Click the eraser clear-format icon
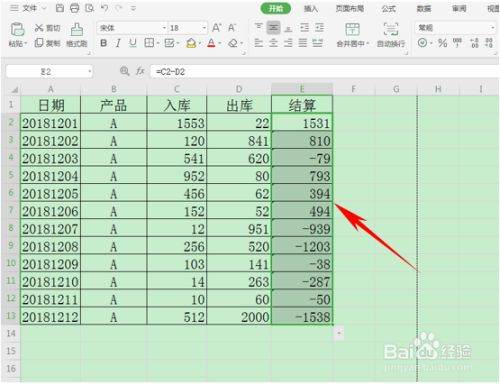Image resolution: width=500 pixels, height=385 pixels. point(233,43)
